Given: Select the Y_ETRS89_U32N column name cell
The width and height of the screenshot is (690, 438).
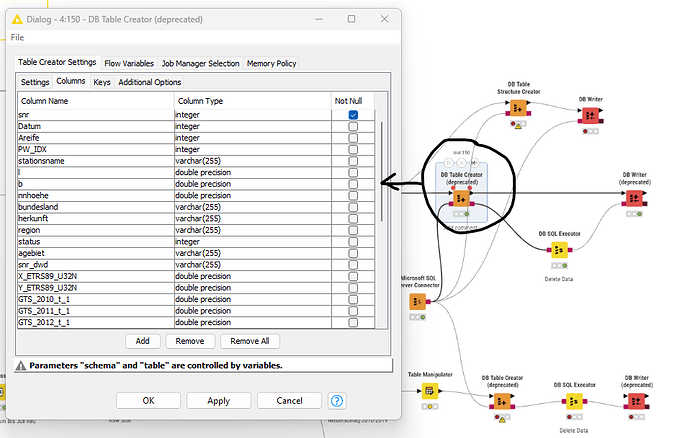Looking at the screenshot, I should [96, 288].
